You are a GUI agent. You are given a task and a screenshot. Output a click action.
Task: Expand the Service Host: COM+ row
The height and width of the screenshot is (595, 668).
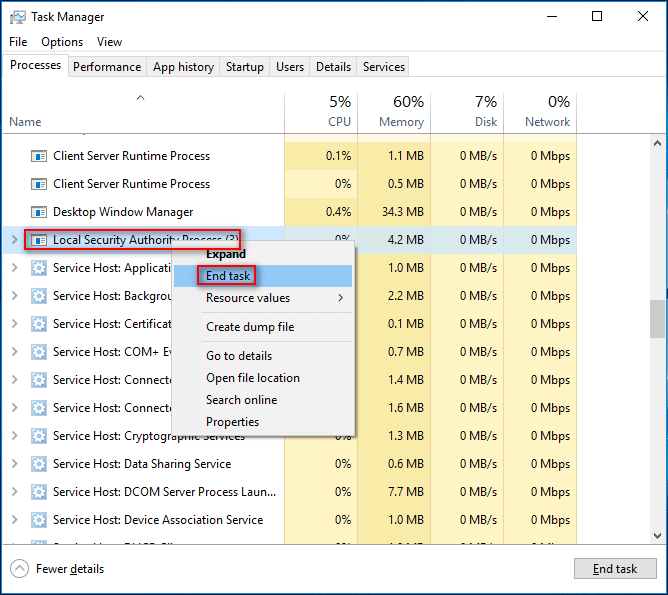(x=14, y=352)
